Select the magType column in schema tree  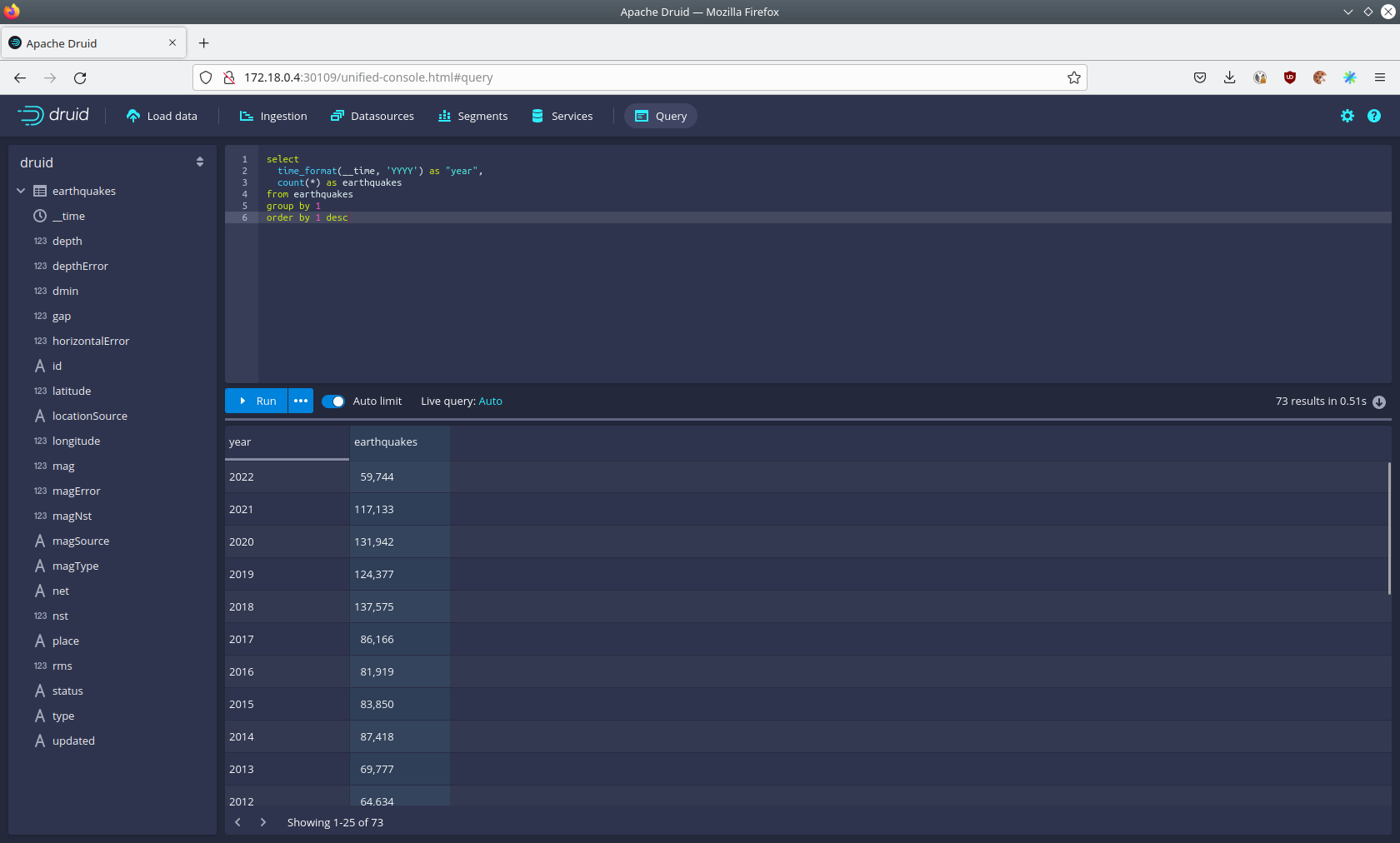click(75, 566)
